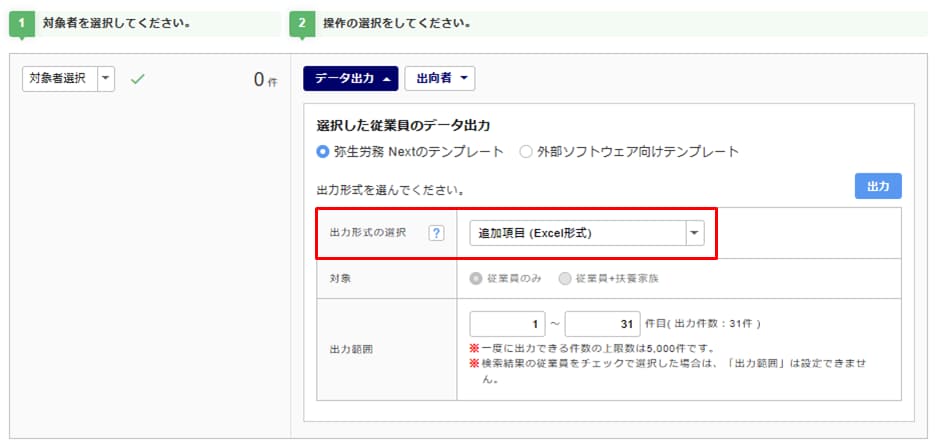
Task: Select the 従業員のみ radio button
Action: click(475, 278)
